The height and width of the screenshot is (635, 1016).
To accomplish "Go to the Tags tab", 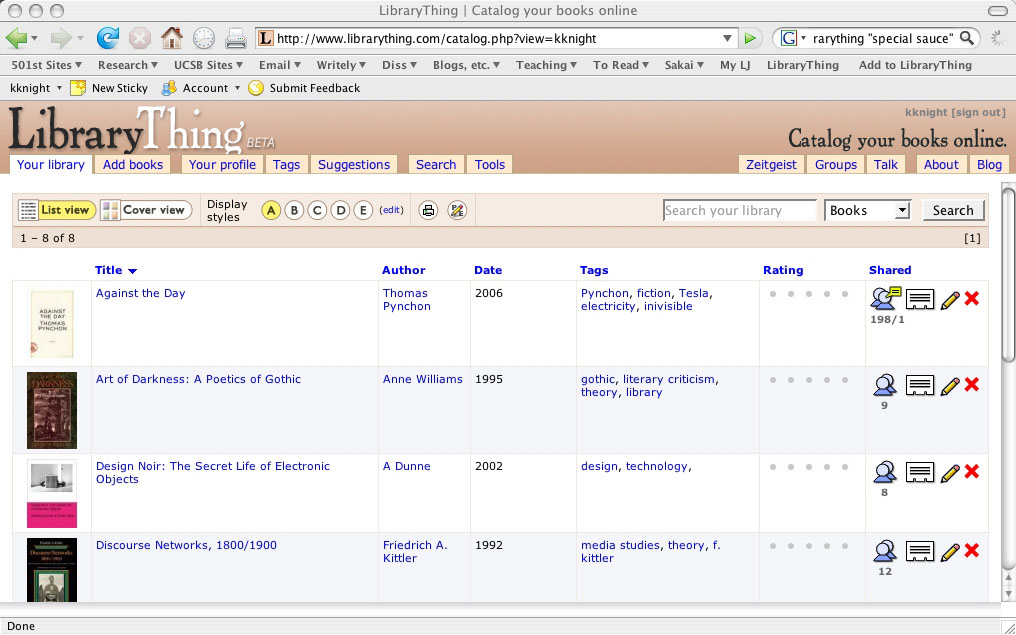I will click(x=286, y=165).
